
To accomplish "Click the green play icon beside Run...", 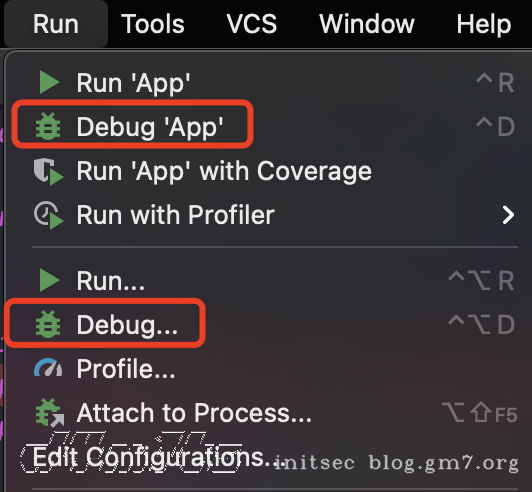I will click(50, 280).
